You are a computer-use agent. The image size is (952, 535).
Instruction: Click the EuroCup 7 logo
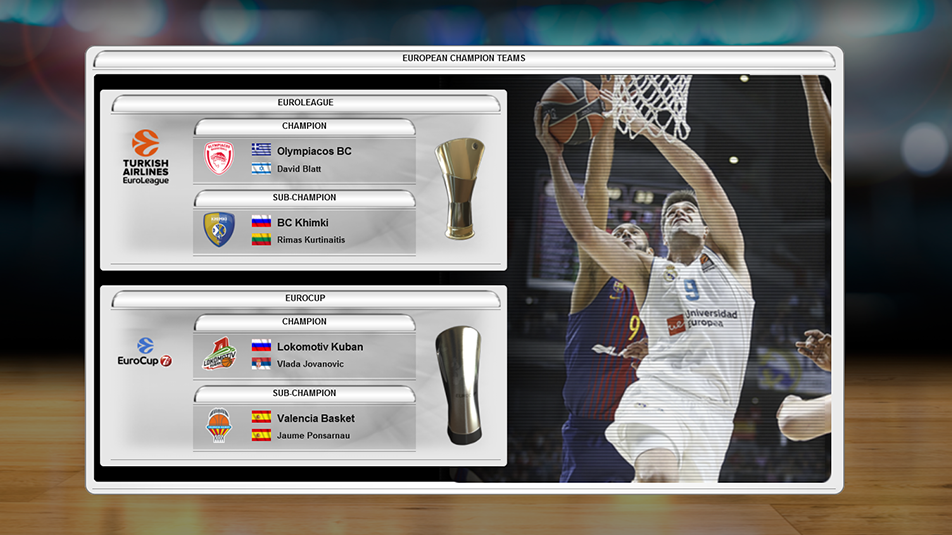pos(144,352)
